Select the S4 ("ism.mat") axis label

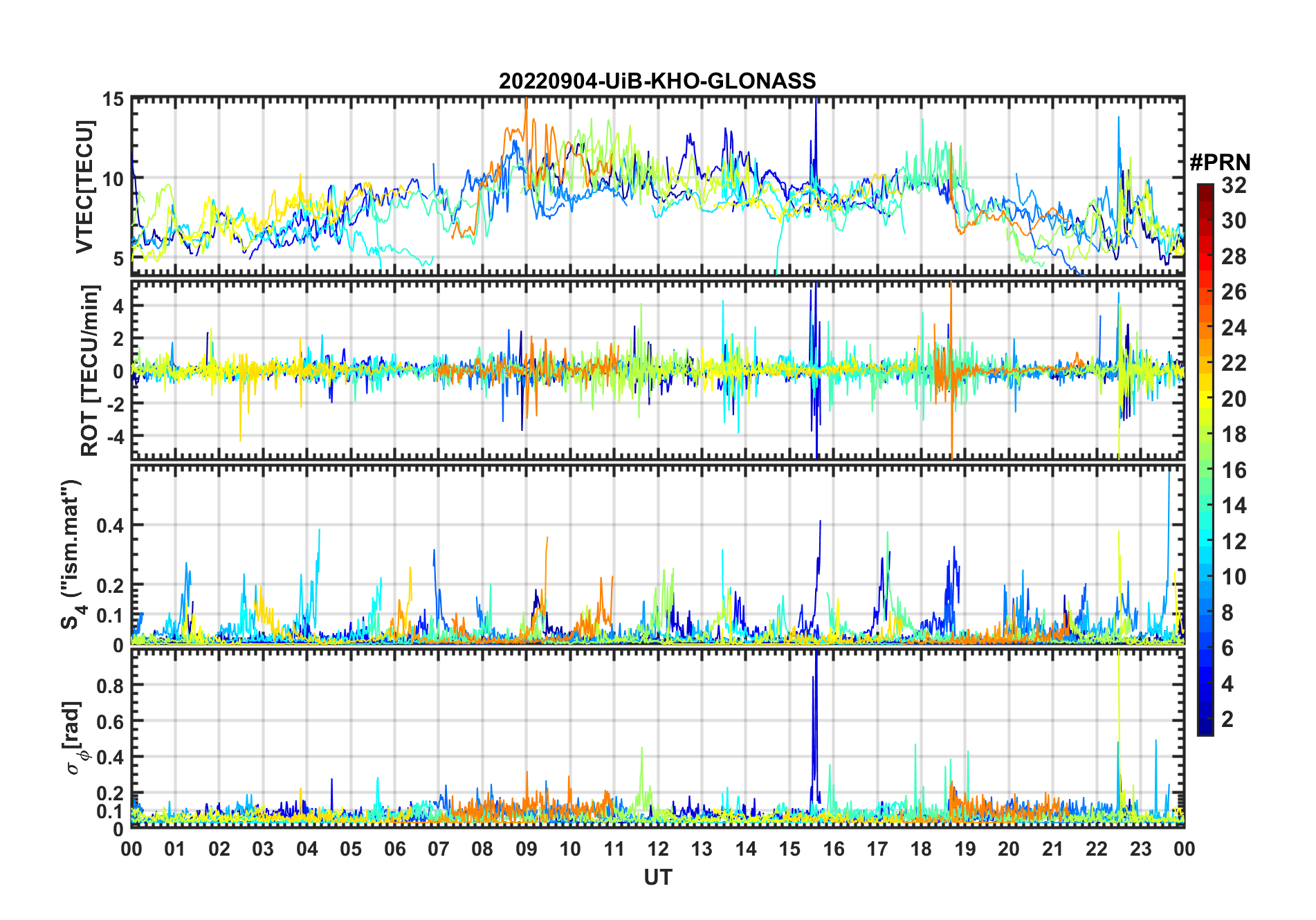point(72,555)
